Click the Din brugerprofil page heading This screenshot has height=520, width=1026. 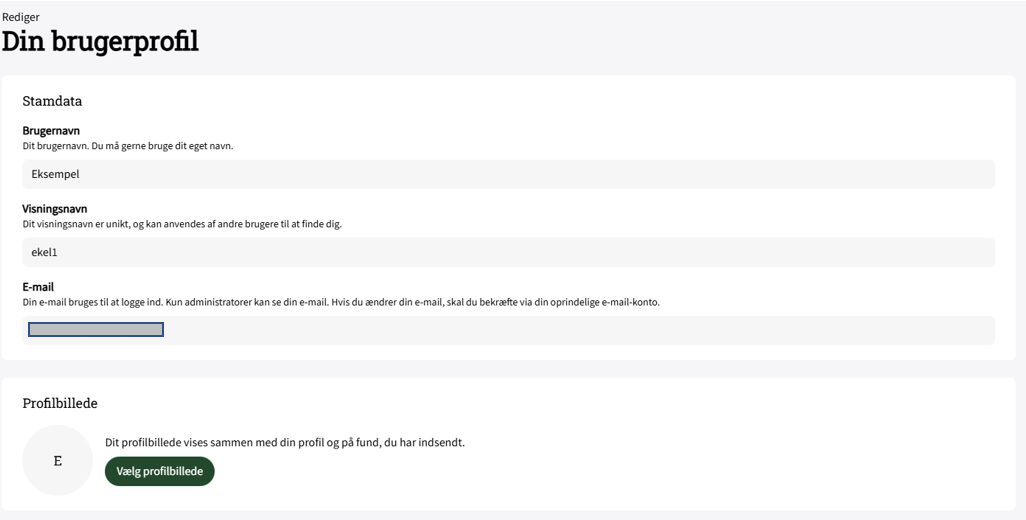[100, 42]
